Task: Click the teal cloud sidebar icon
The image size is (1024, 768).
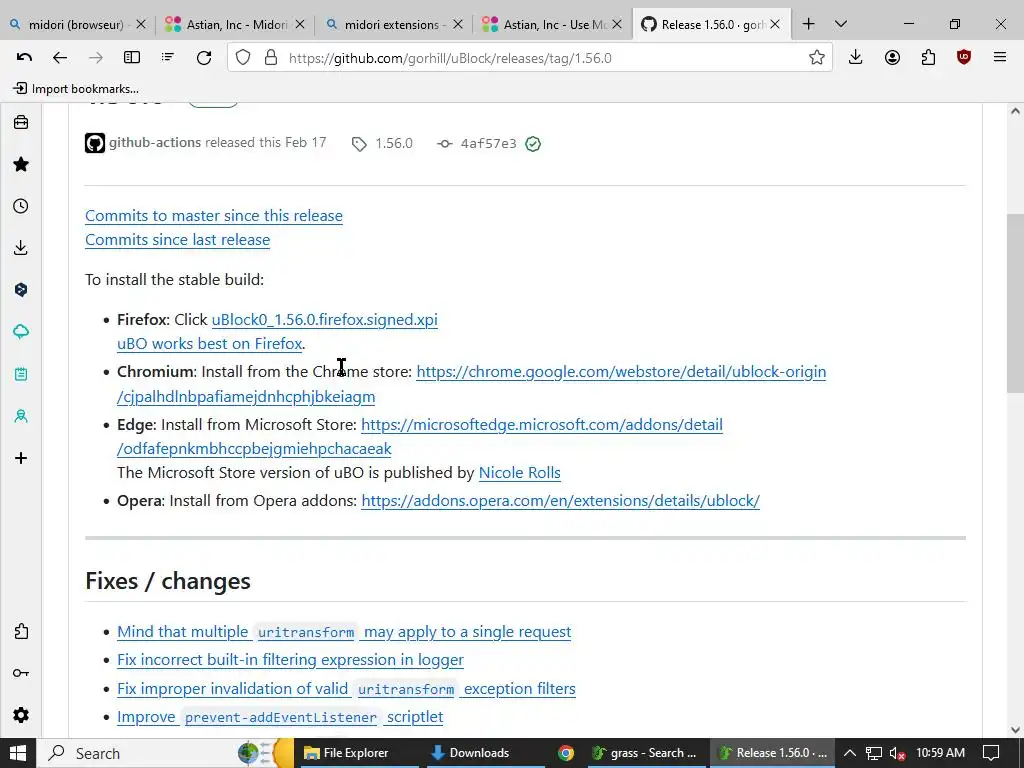Action: (x=21, y=332)
